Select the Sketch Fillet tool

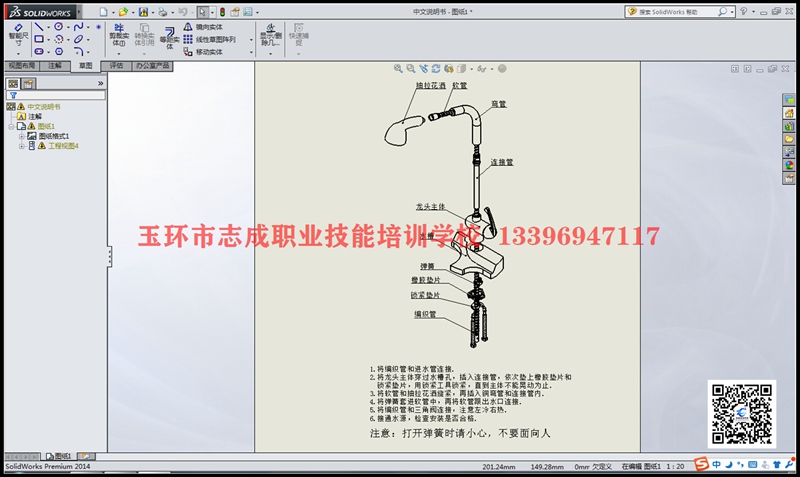pyautogui.click(x=78, y=51)
